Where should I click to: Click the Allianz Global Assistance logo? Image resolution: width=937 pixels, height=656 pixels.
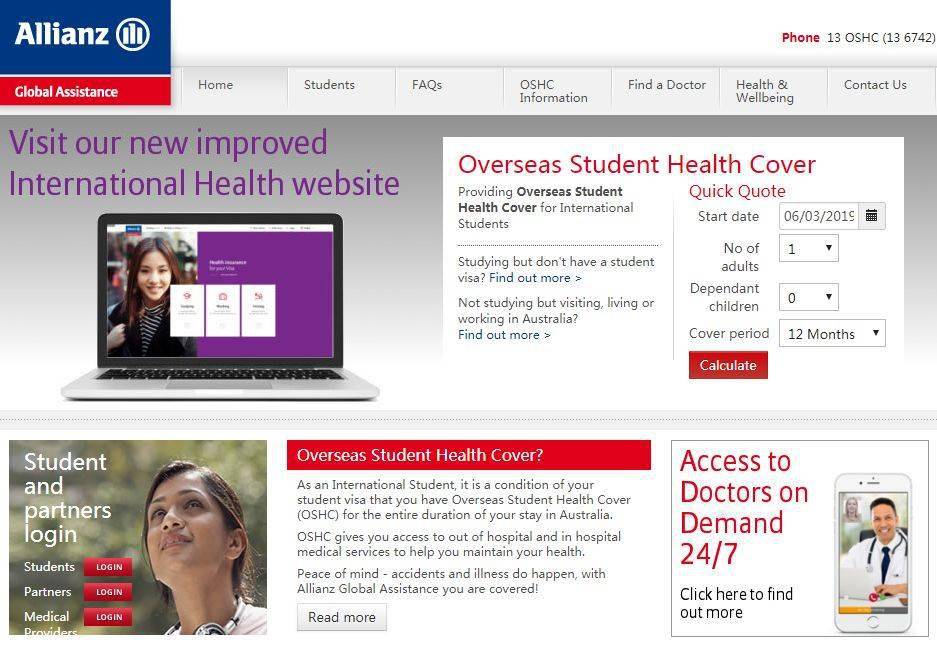click(x=84, y=52)
